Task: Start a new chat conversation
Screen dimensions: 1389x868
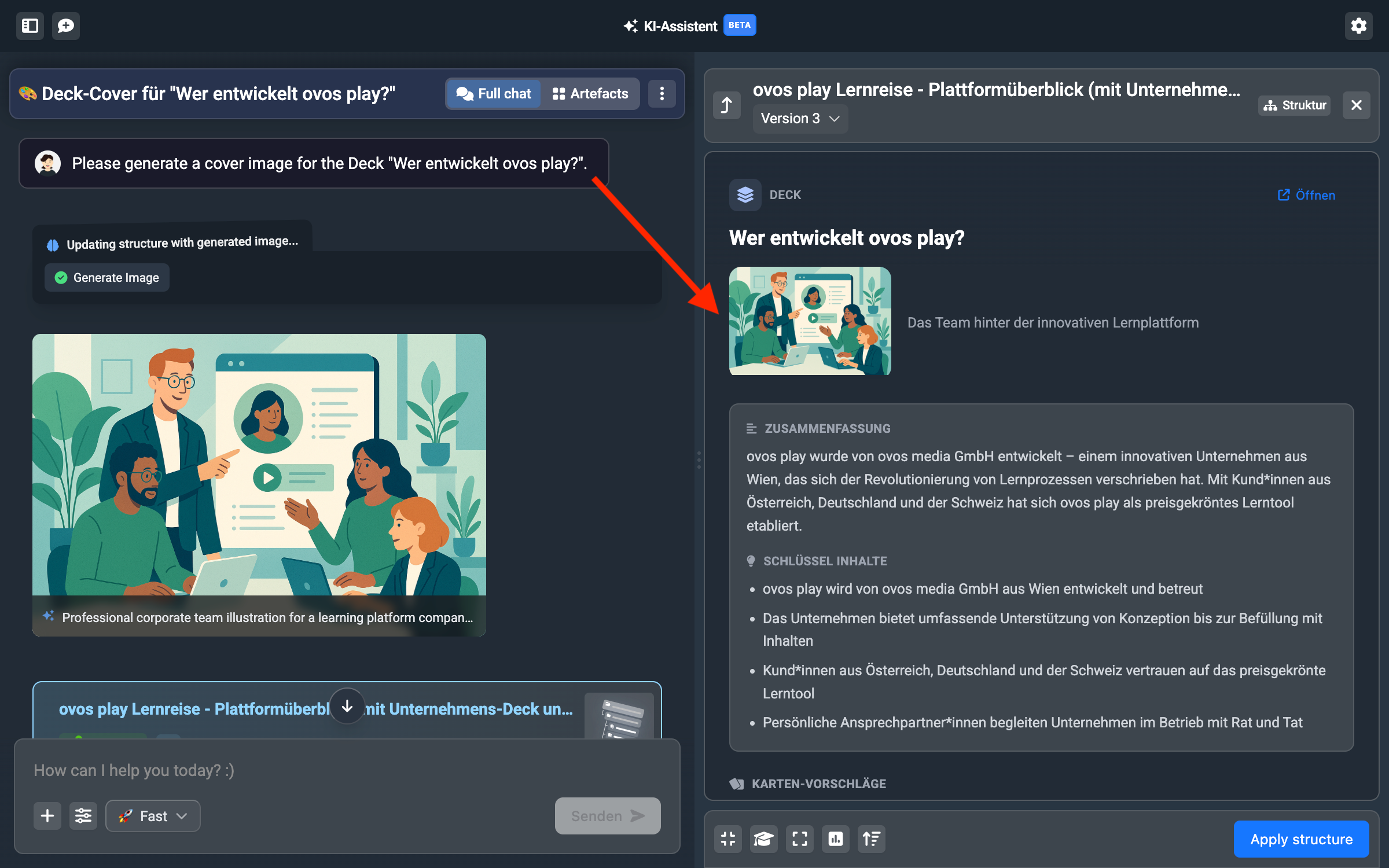Action: [66, 26]
